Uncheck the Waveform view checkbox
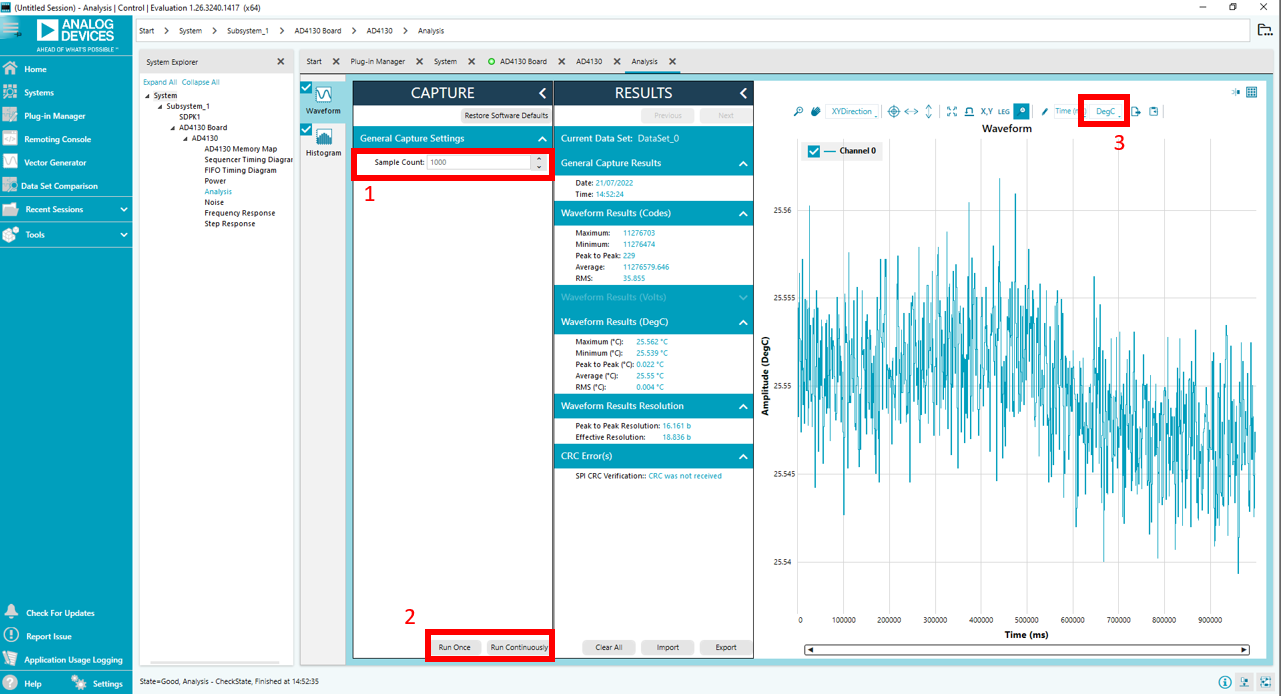This screenshot has width=1281, height=696. pos(307,87)
